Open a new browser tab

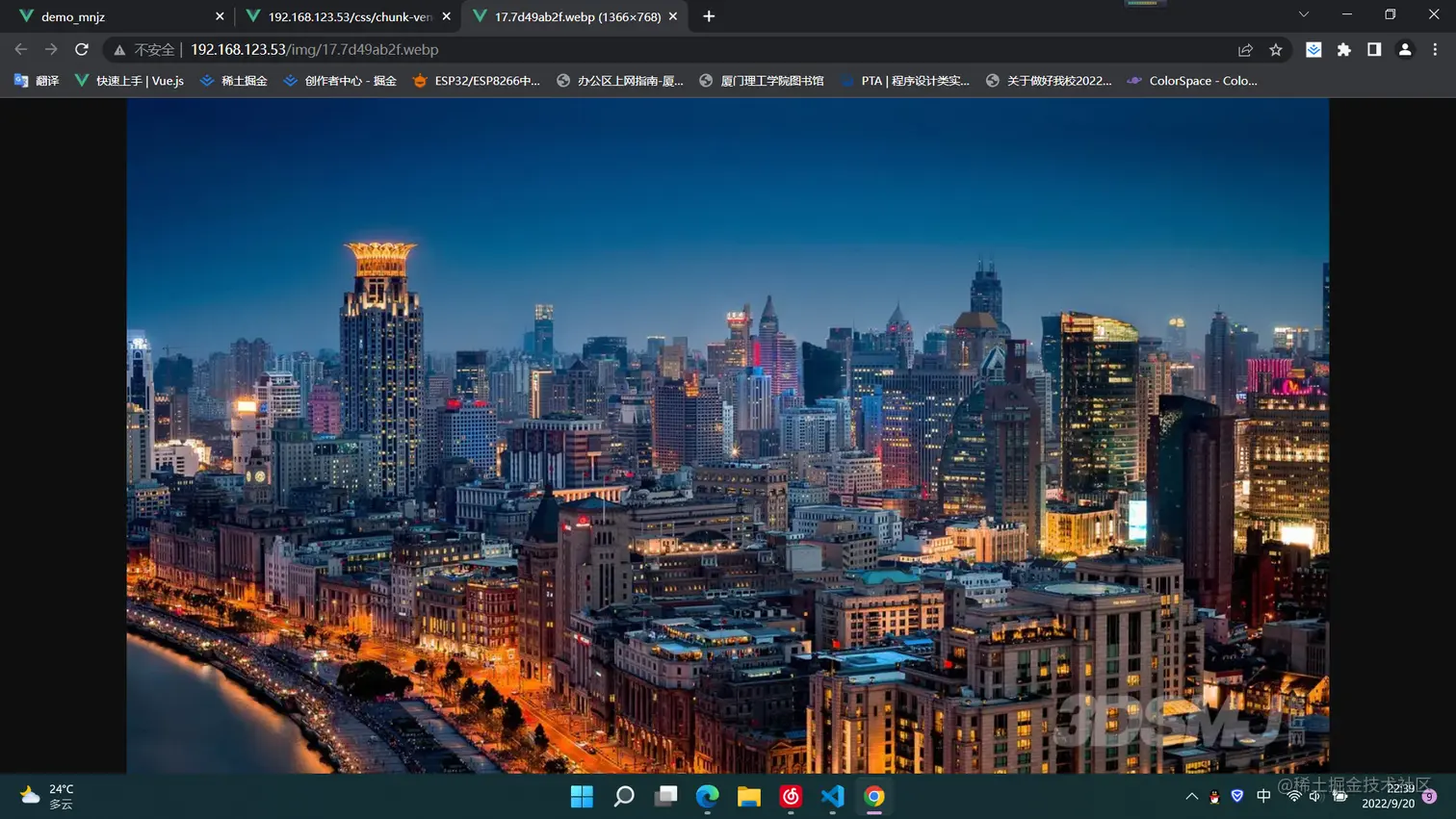pos(709,16)
